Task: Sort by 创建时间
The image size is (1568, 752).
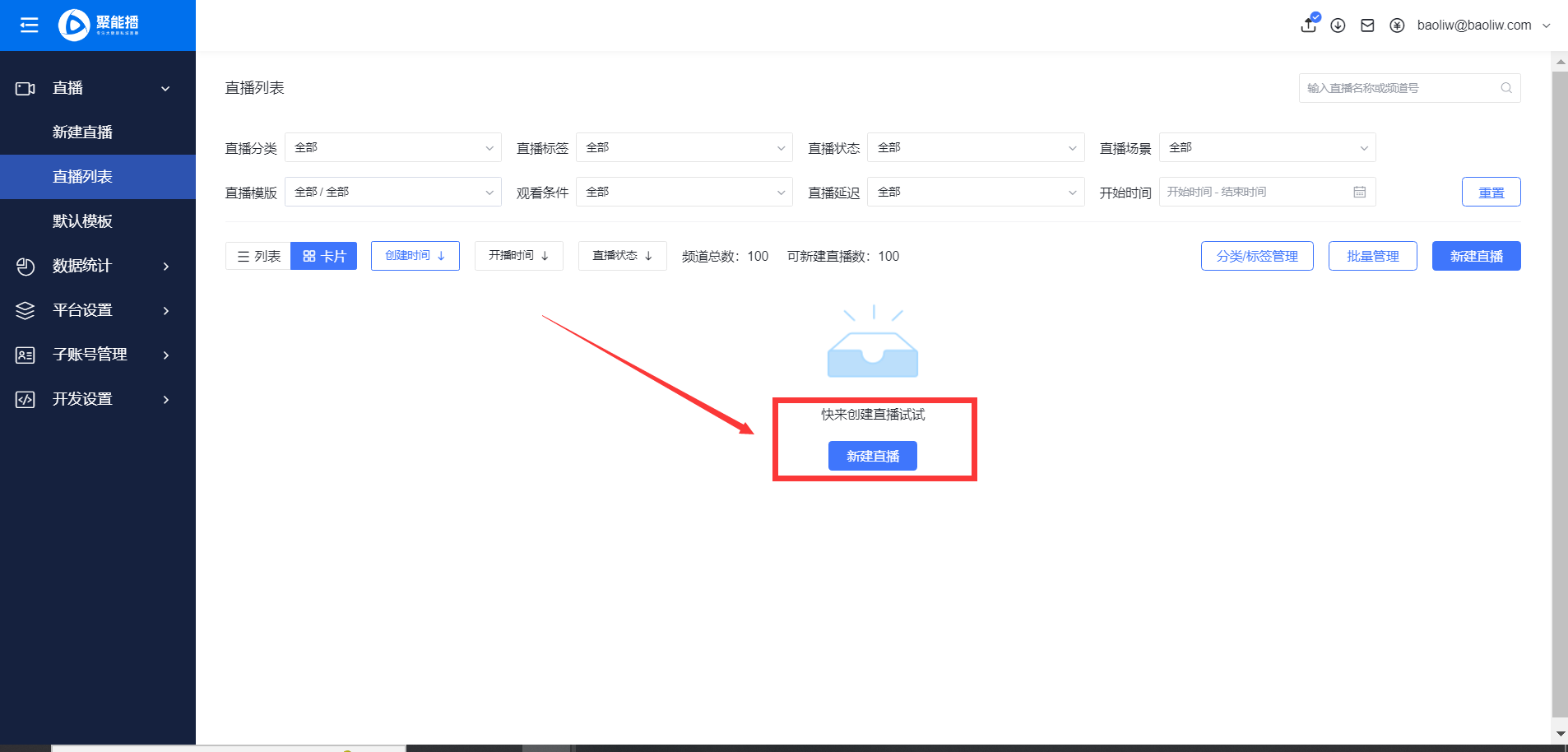Action: point(415,256)
